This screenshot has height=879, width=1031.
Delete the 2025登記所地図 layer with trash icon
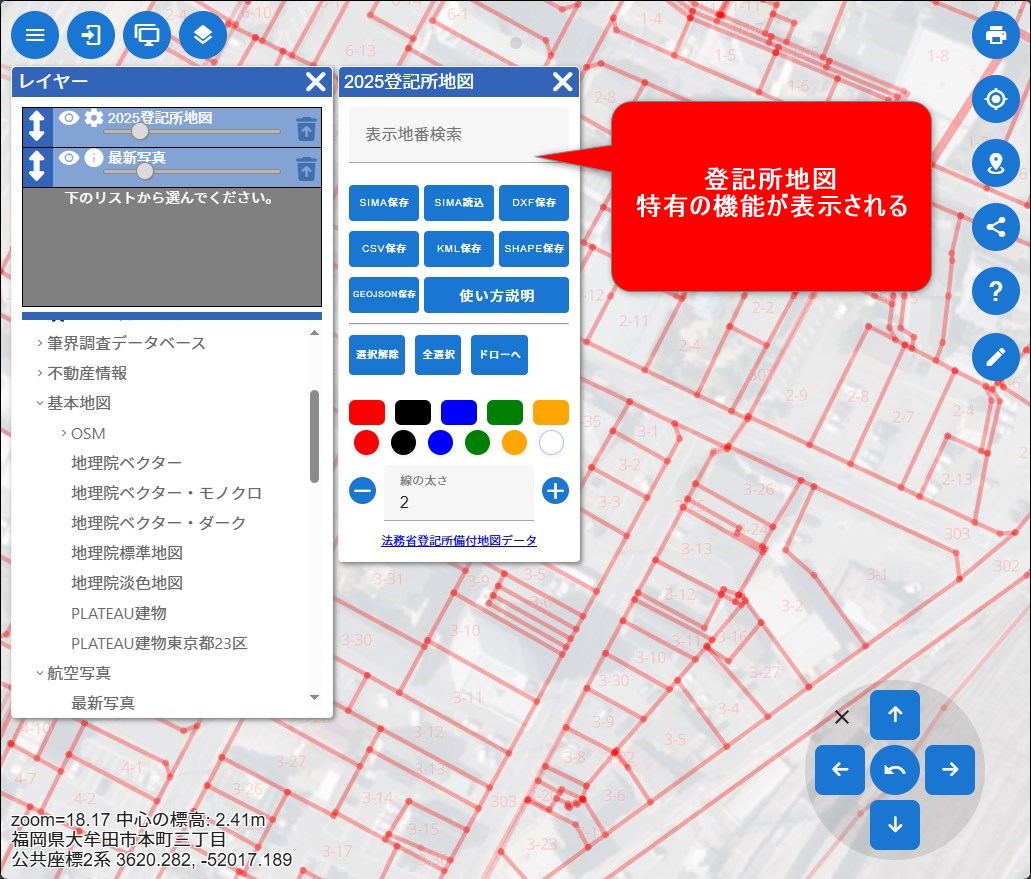coord(306,128)
